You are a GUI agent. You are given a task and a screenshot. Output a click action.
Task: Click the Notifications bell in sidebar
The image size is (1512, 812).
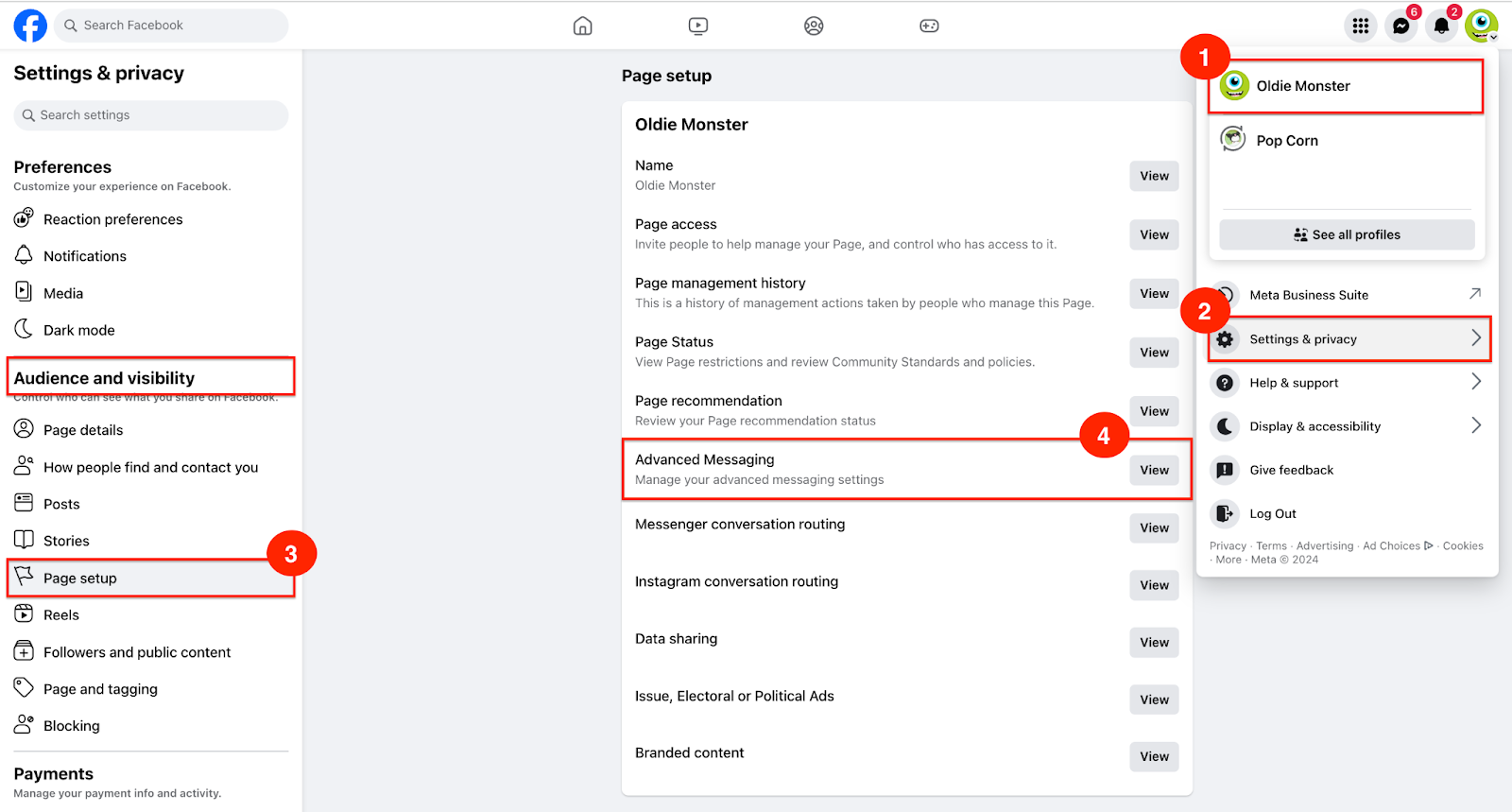pos(24,255)
